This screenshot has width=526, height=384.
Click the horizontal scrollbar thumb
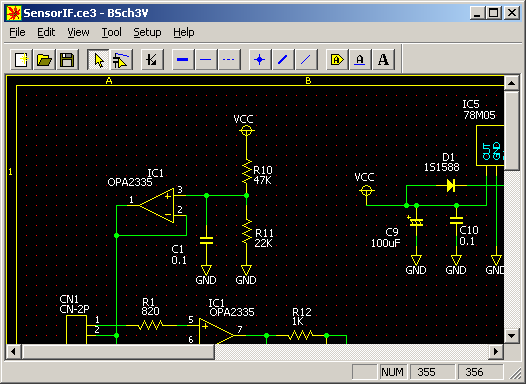(118, 351)
